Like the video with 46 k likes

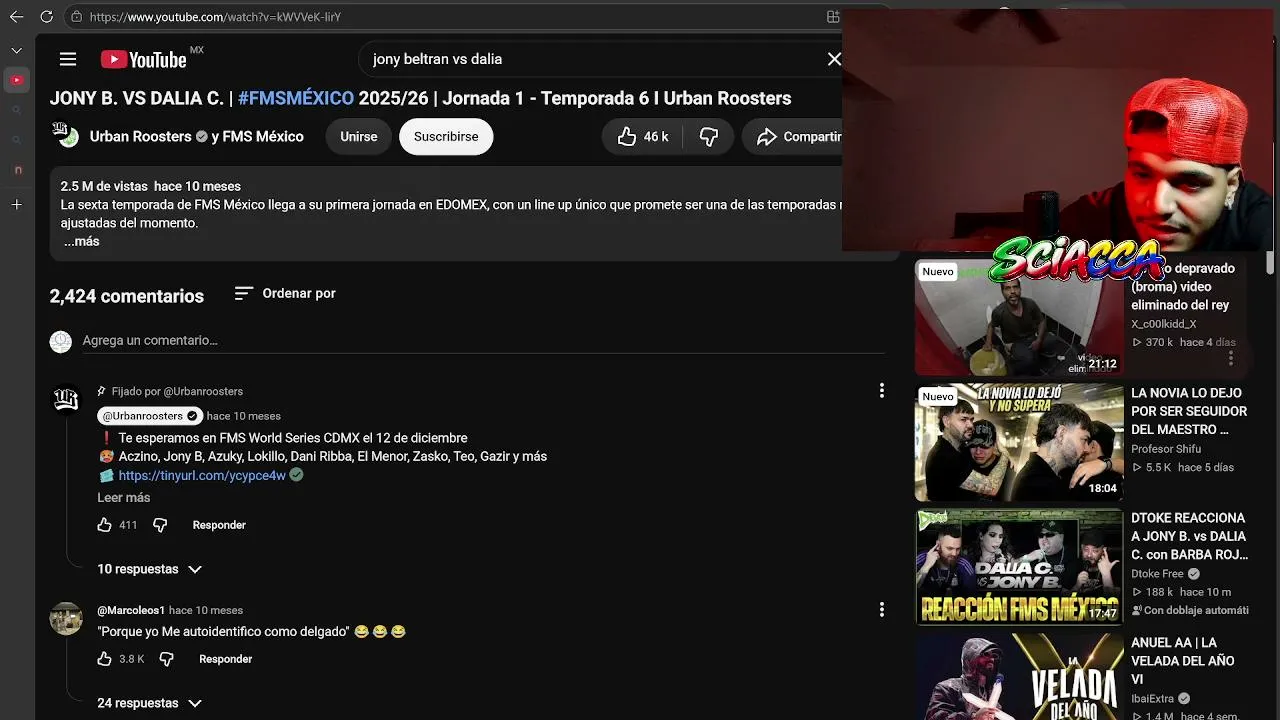point(643,137)
